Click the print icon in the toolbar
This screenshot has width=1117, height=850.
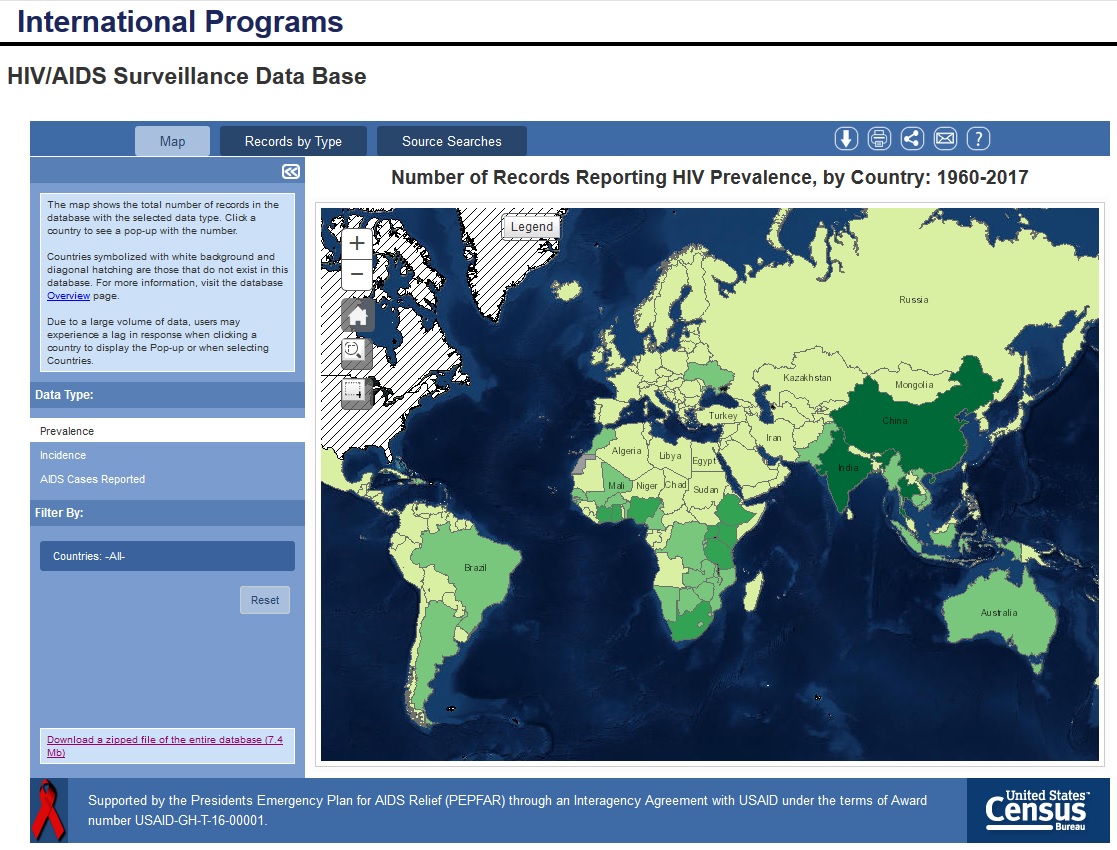click(879, 138)
